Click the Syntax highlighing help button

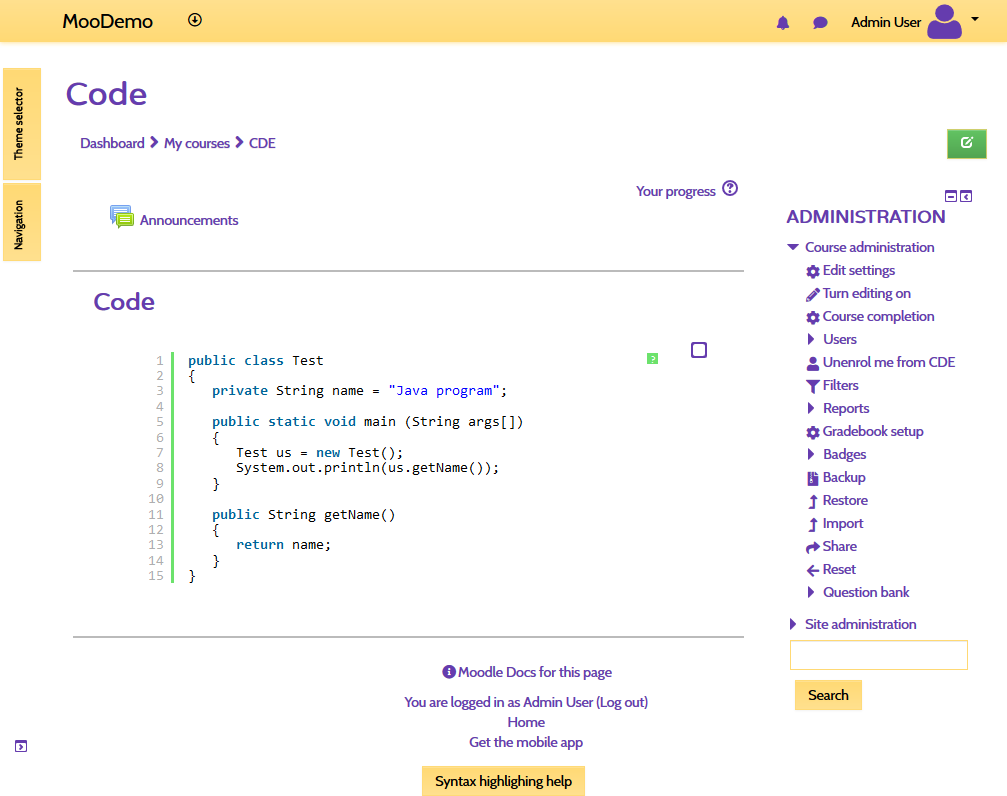click(504, 781)
